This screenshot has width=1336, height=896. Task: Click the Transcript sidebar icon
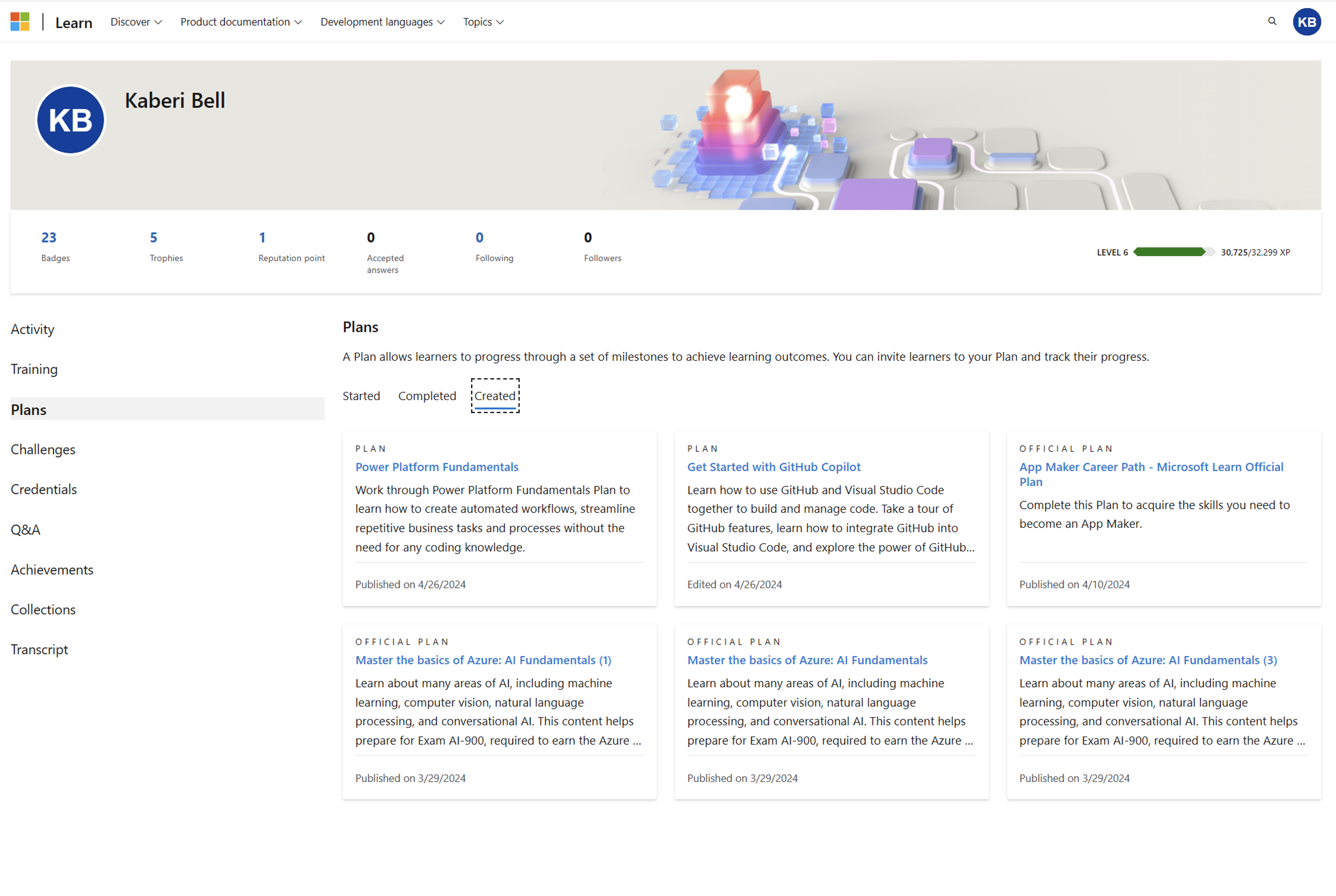[39, 649]
